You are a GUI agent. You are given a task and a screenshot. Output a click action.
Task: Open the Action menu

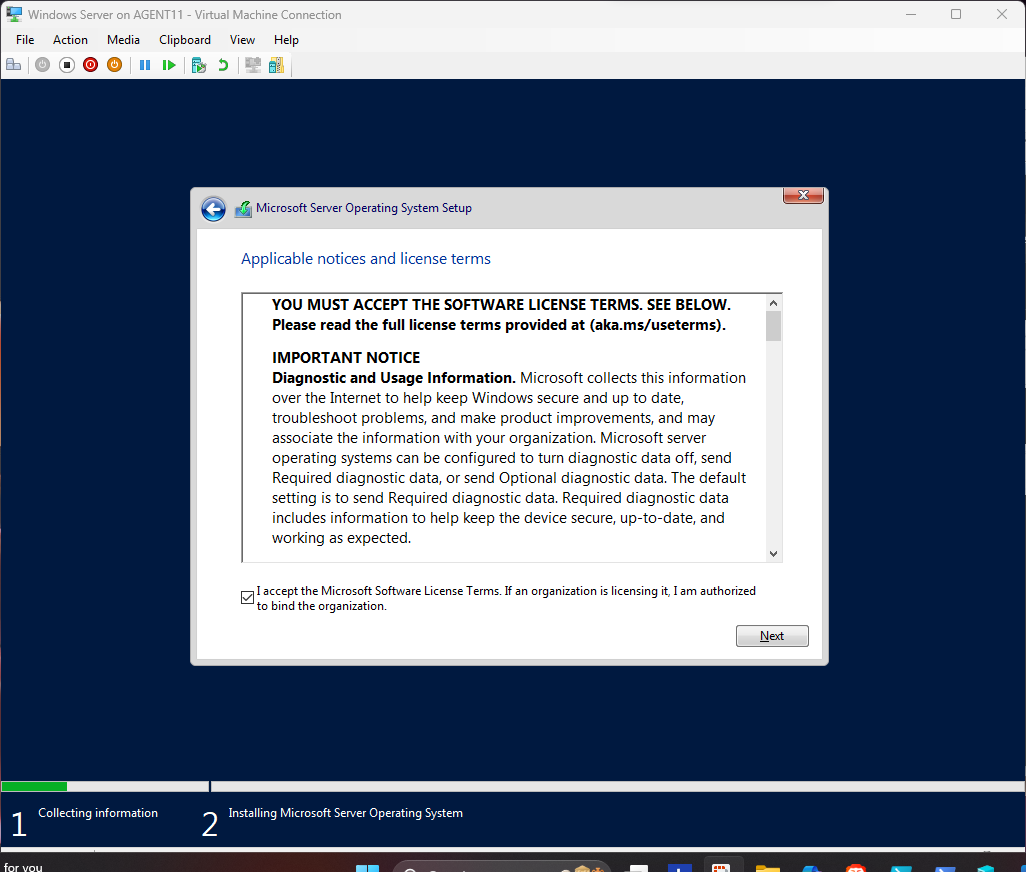(x=70, y=40)
